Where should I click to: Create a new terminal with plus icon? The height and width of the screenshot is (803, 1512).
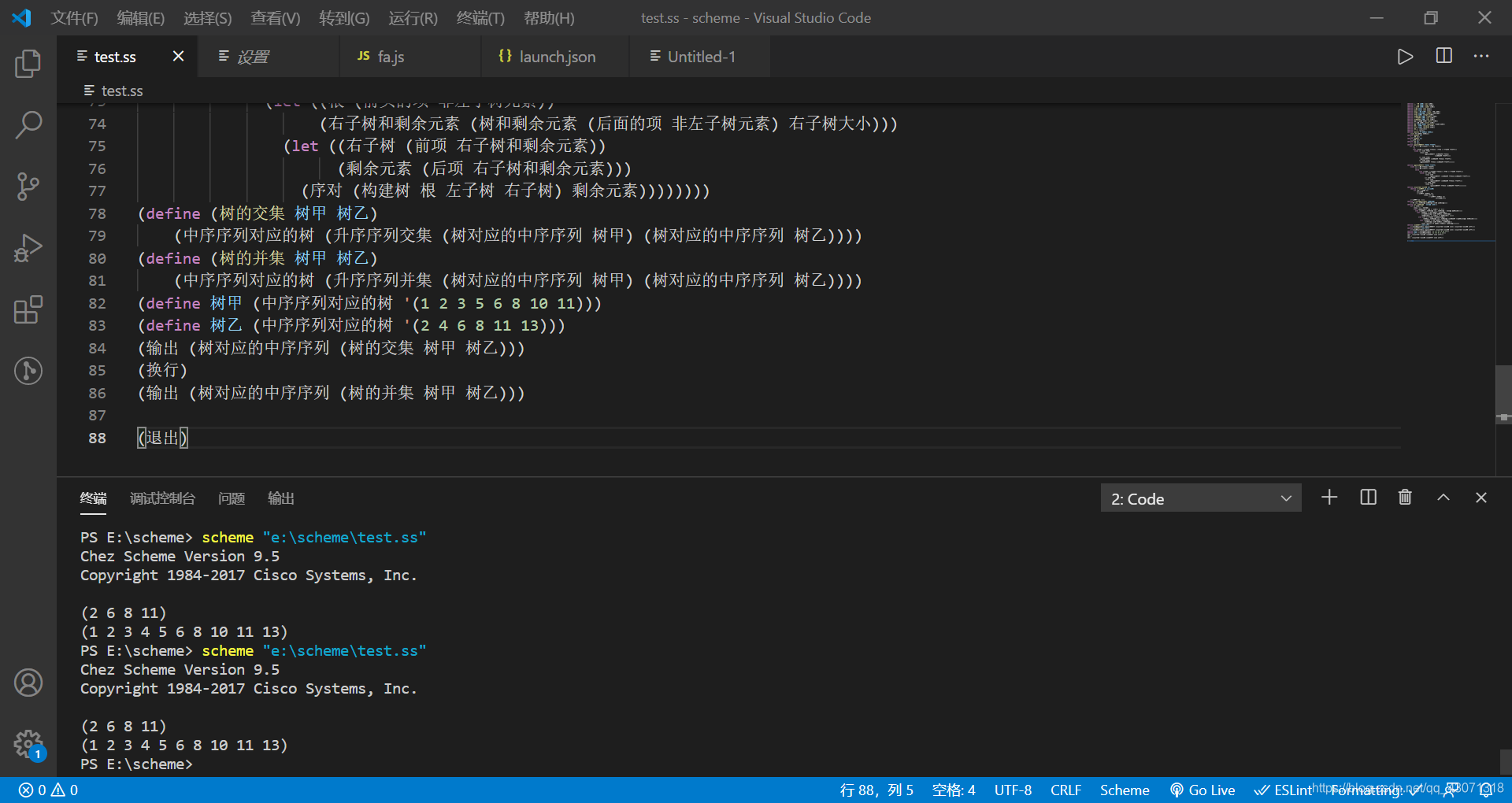pyautogui.click(x=1329, y=498)
